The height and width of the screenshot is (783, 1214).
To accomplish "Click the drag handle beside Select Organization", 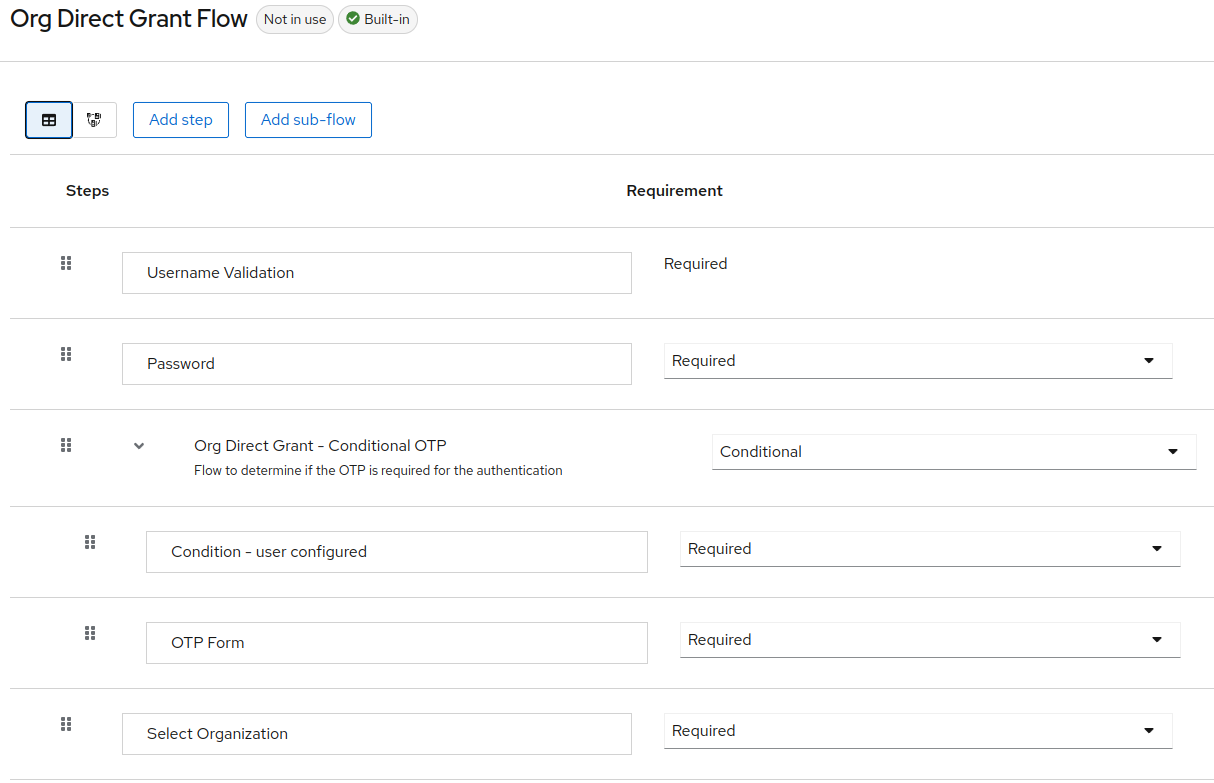I will (x=66, y=723).
